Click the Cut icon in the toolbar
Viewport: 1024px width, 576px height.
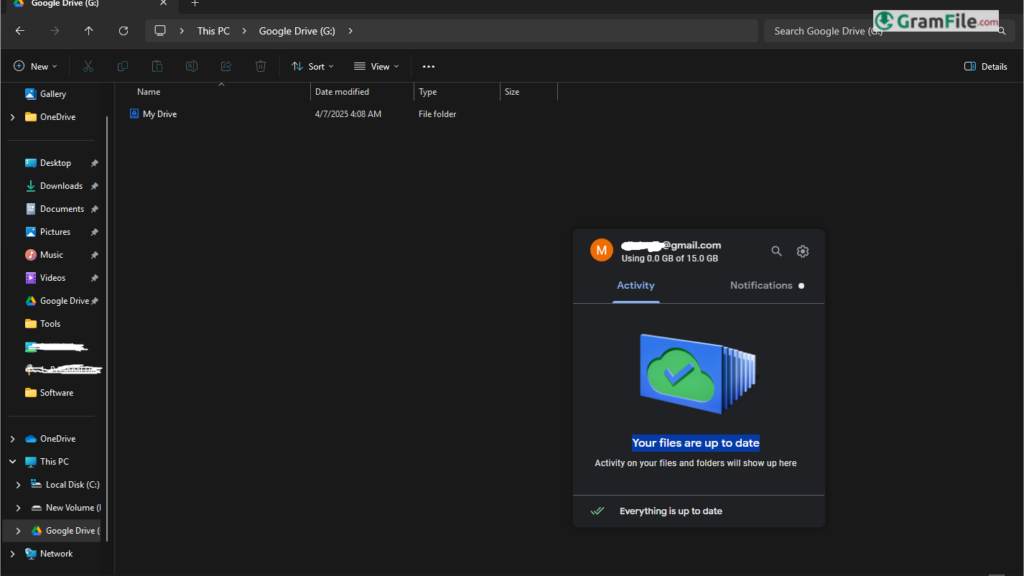click(x=87, y=66)
